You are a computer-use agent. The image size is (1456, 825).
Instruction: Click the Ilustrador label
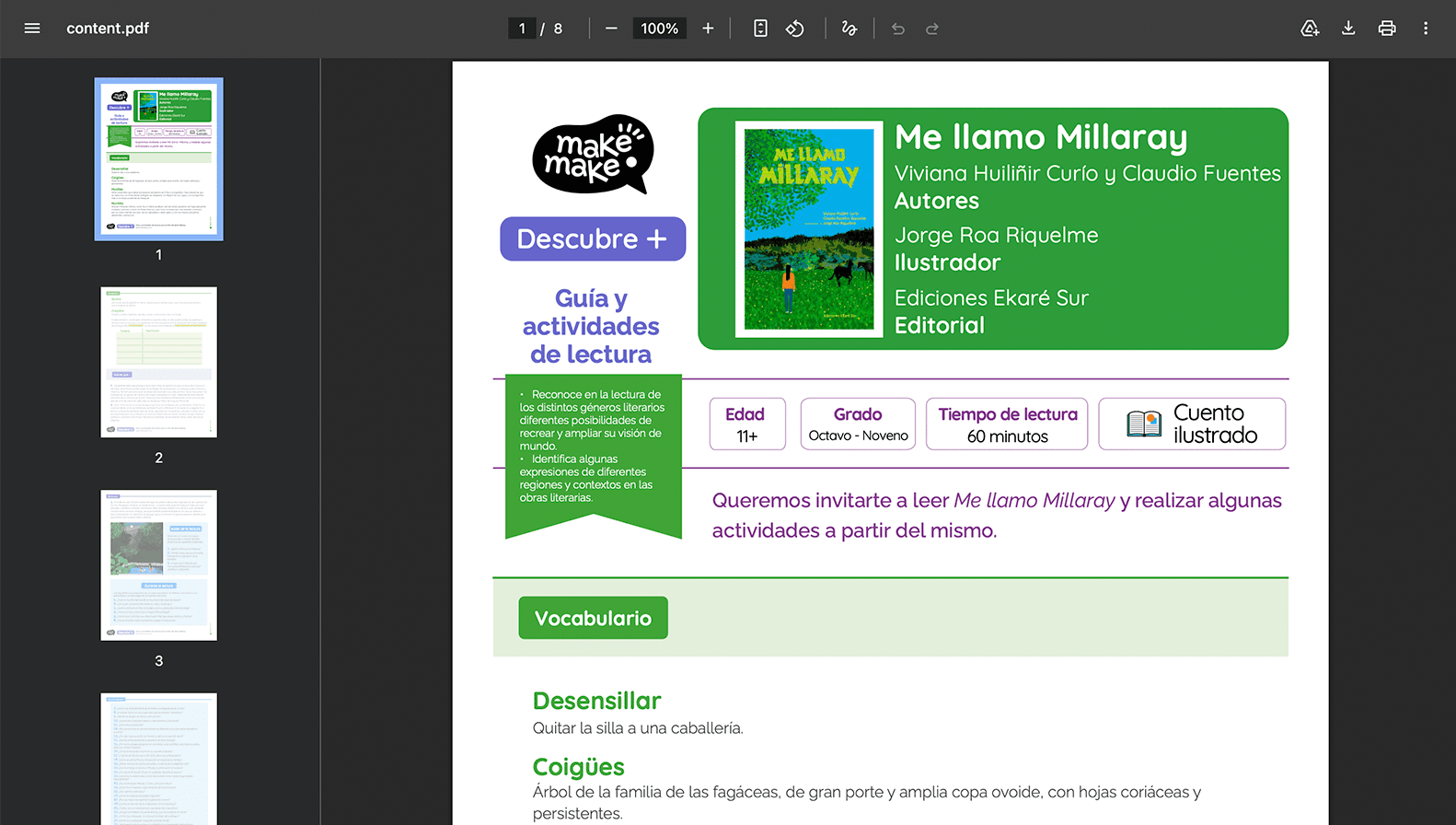947,263
